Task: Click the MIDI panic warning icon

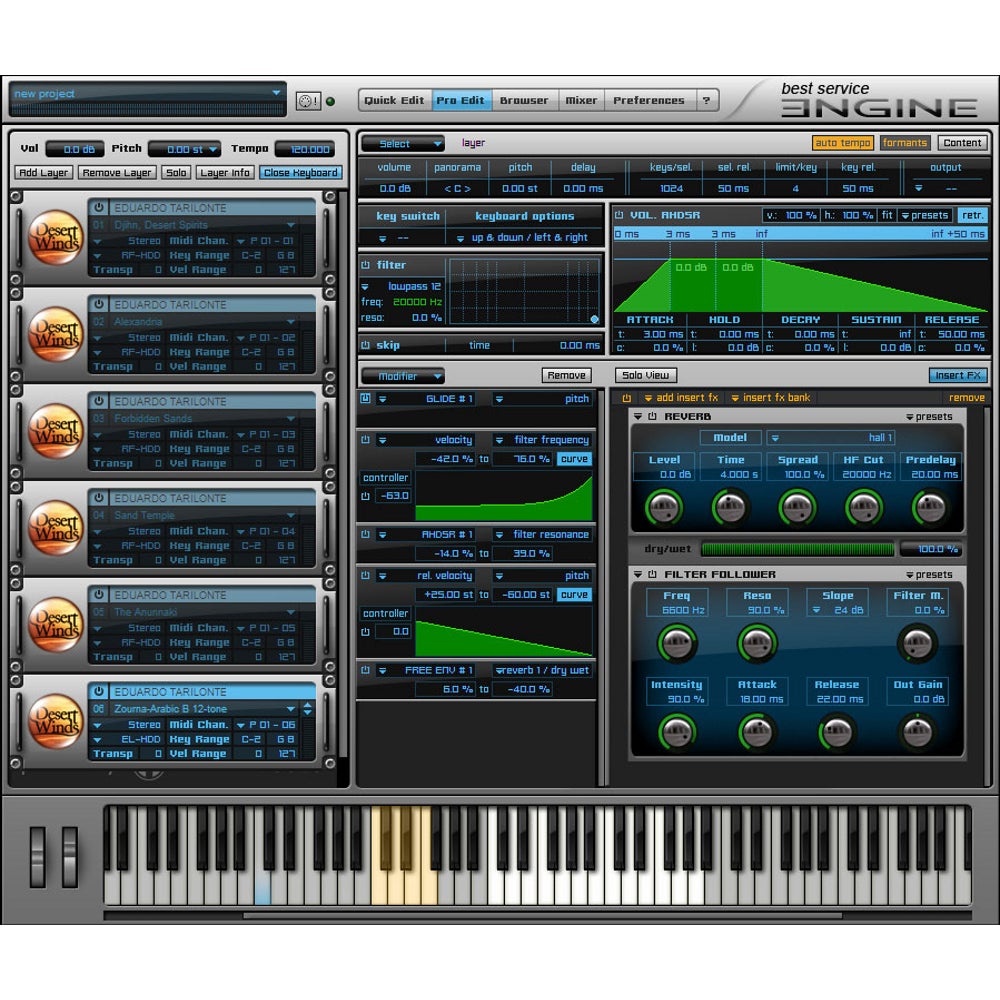Action: [308, 101]
